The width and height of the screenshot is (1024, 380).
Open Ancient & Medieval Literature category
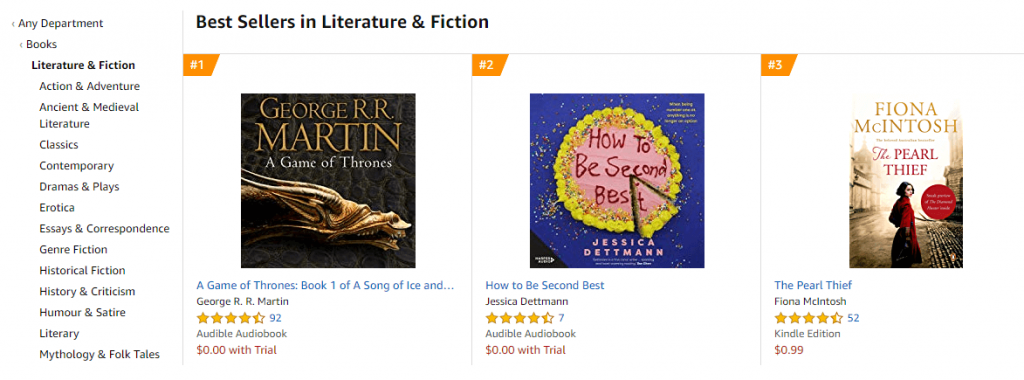coord(89,116)
